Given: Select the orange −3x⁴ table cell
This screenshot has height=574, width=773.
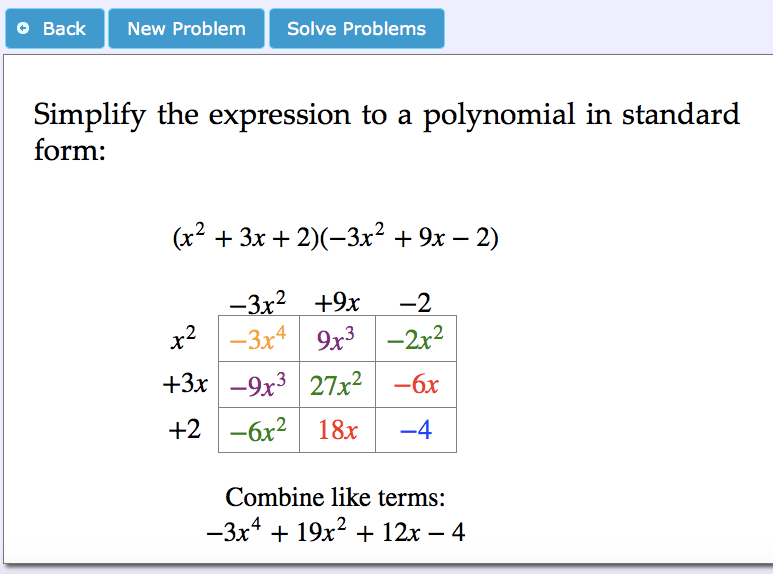Looking at the screenshot, I should 258,340.
